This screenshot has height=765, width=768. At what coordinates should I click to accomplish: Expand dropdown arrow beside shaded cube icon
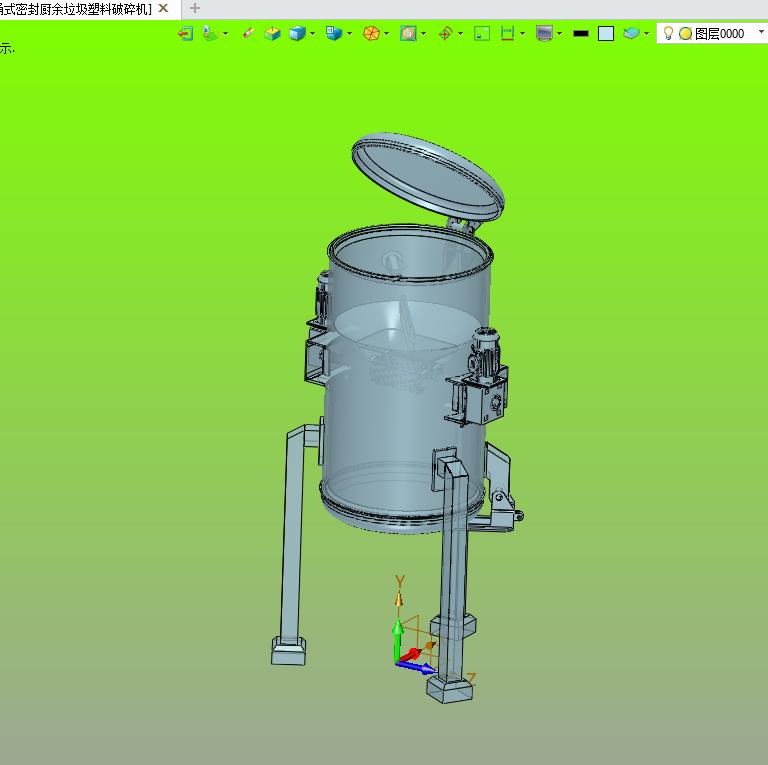click(x=313, y=33)
